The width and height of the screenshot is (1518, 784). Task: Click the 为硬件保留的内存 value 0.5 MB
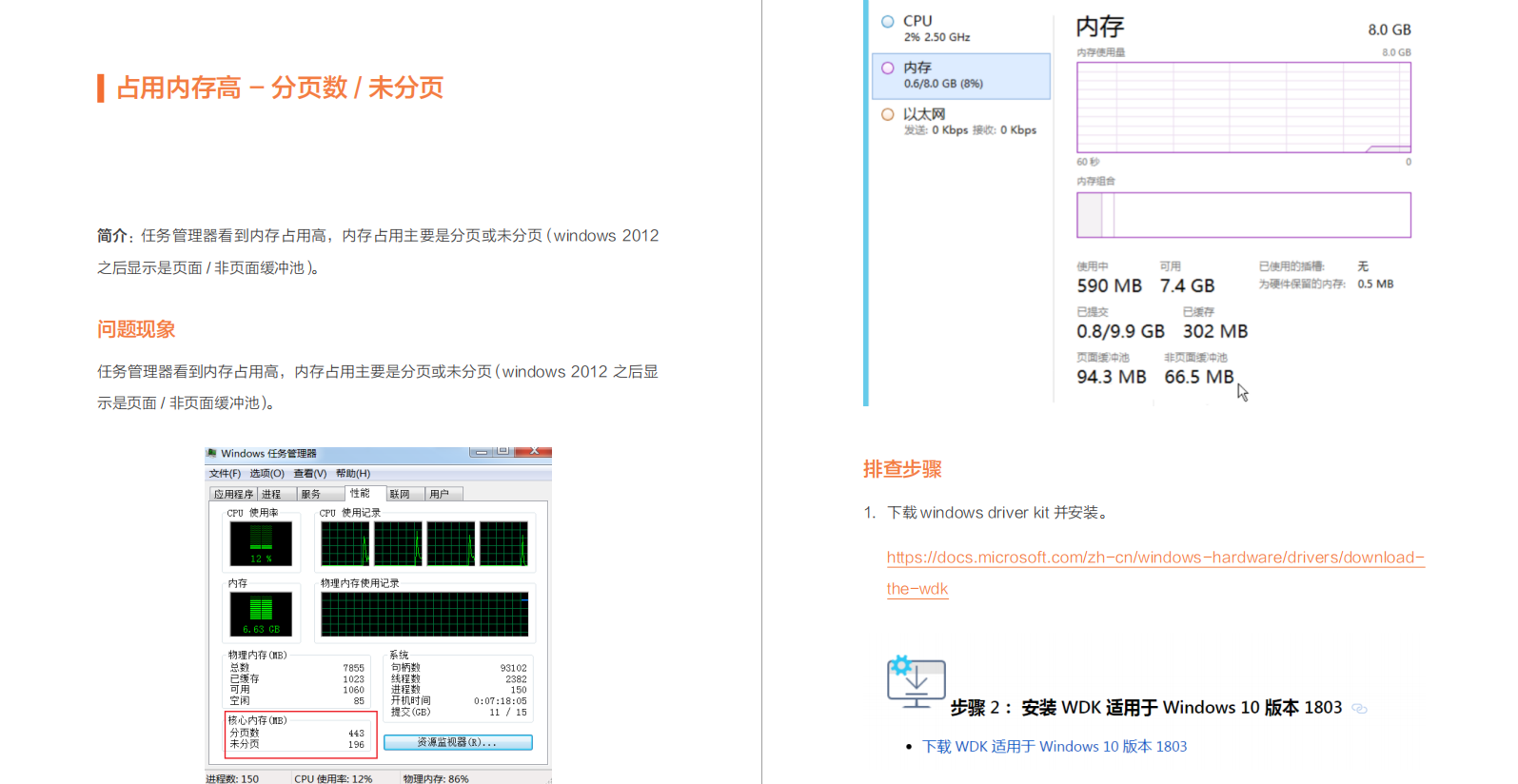coord(1375,284)
